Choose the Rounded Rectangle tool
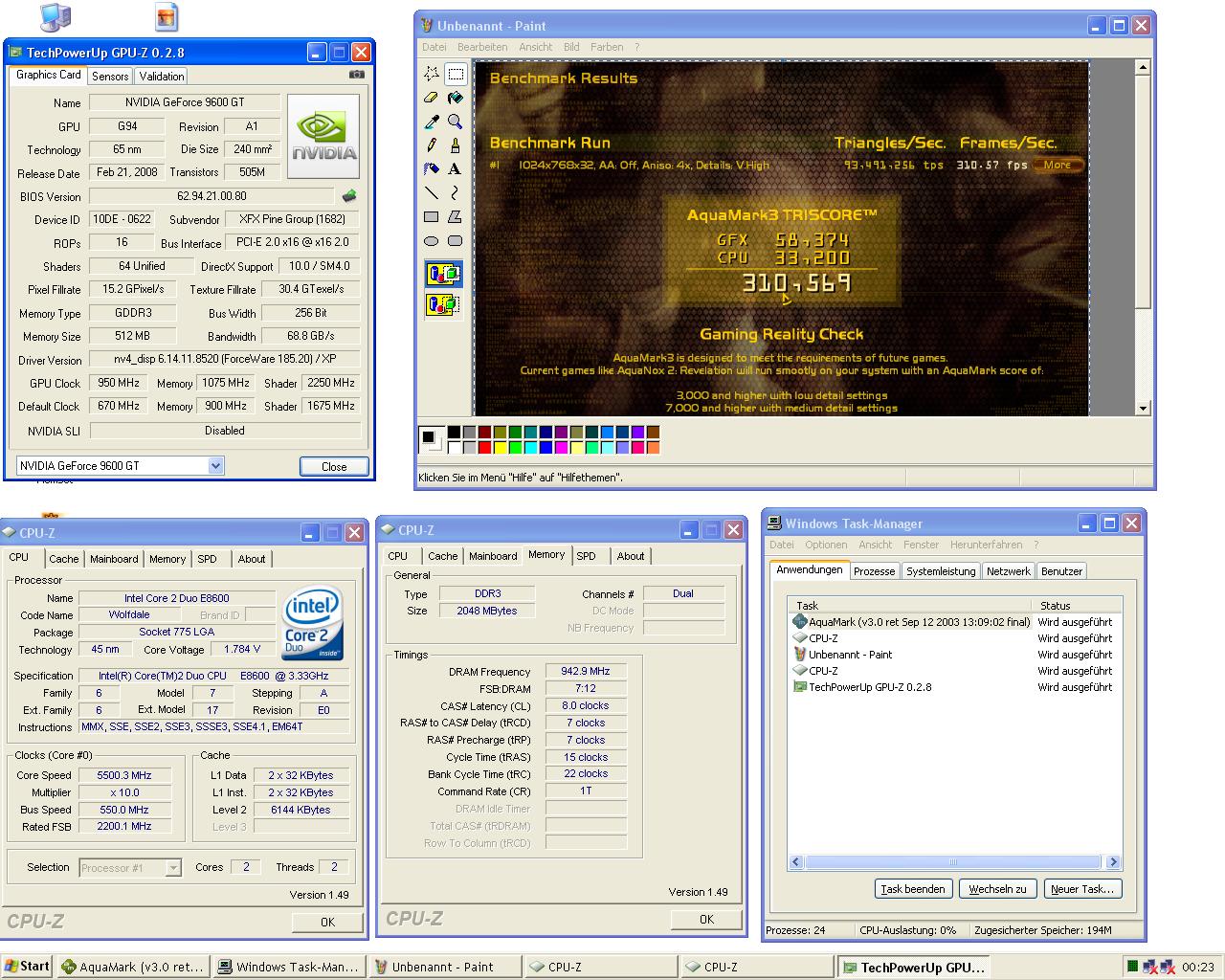Viewport: 1225px width, 980px height. 456,241
